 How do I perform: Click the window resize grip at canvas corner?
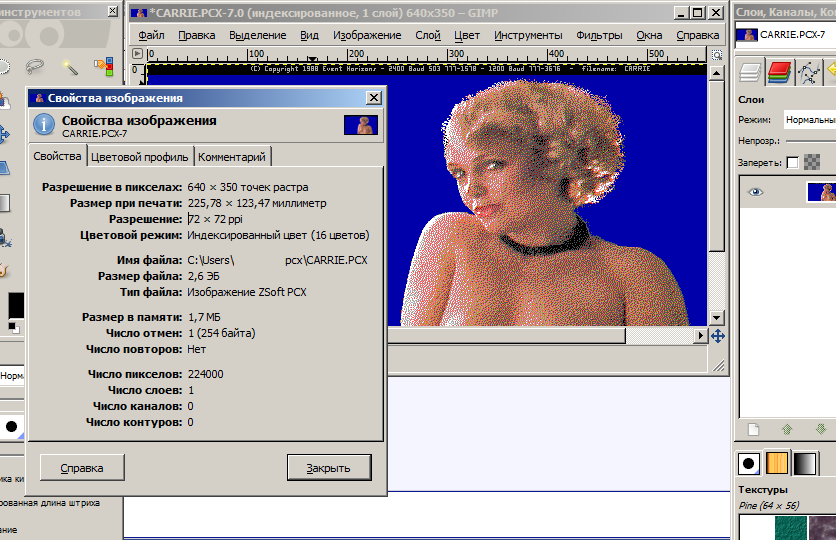(718, 365)
